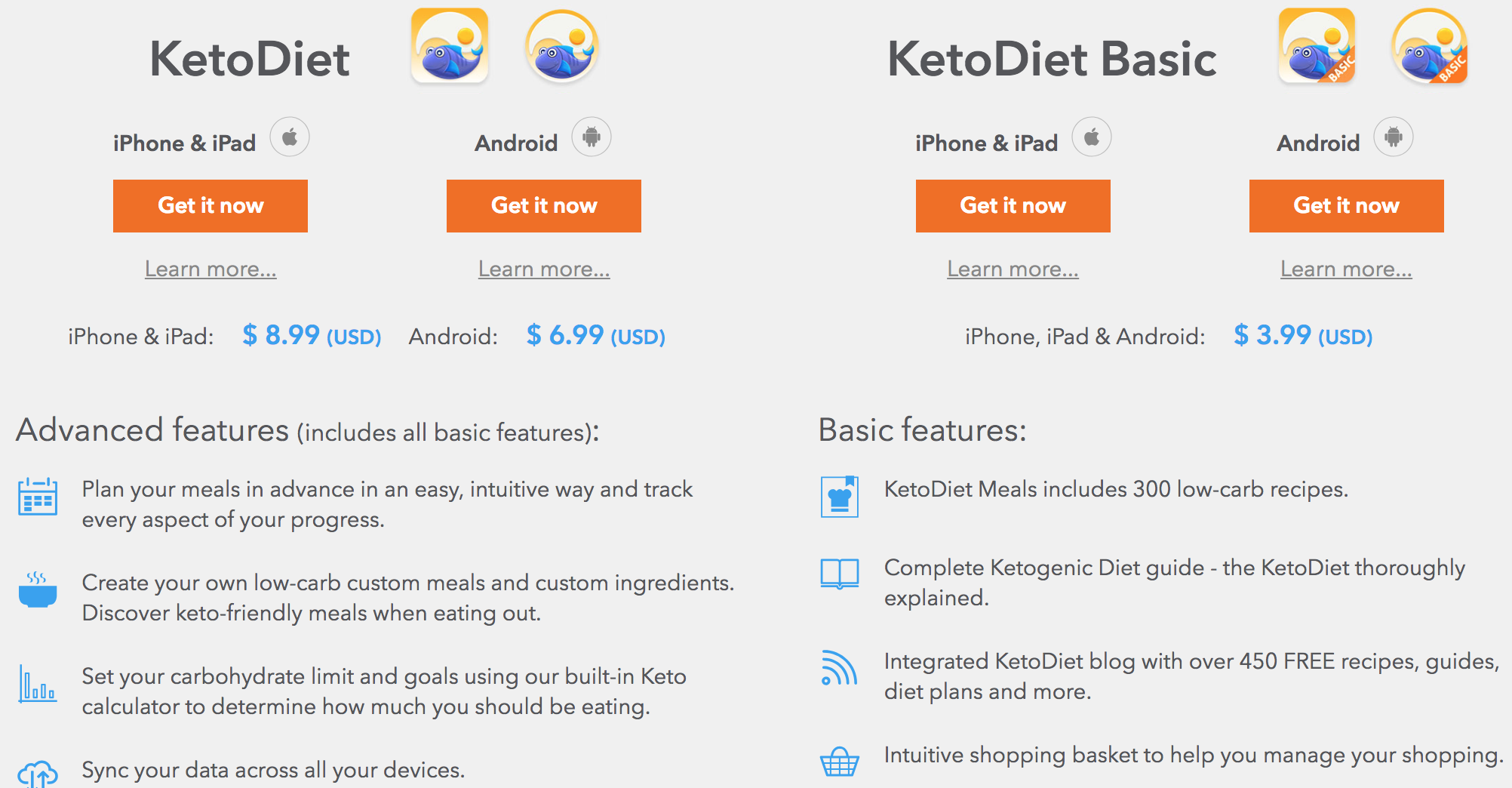Click the steaming bowl custom meals icon

[38, 589]
